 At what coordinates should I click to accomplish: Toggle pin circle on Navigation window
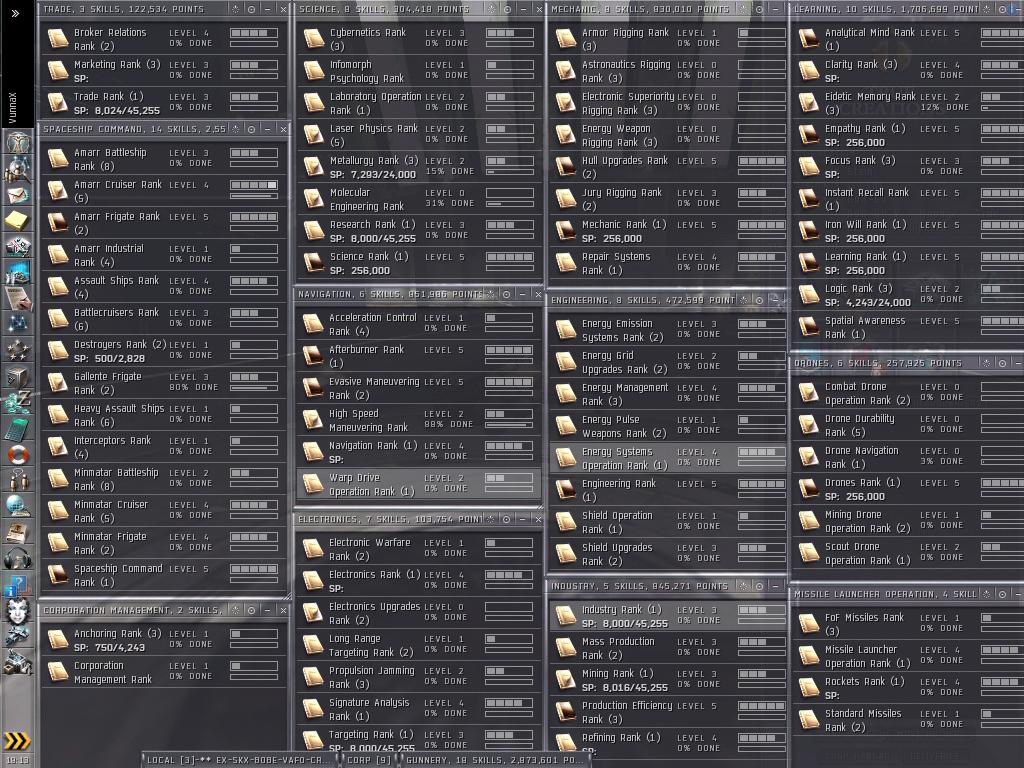pyautogui.click(x=507, y=295)
